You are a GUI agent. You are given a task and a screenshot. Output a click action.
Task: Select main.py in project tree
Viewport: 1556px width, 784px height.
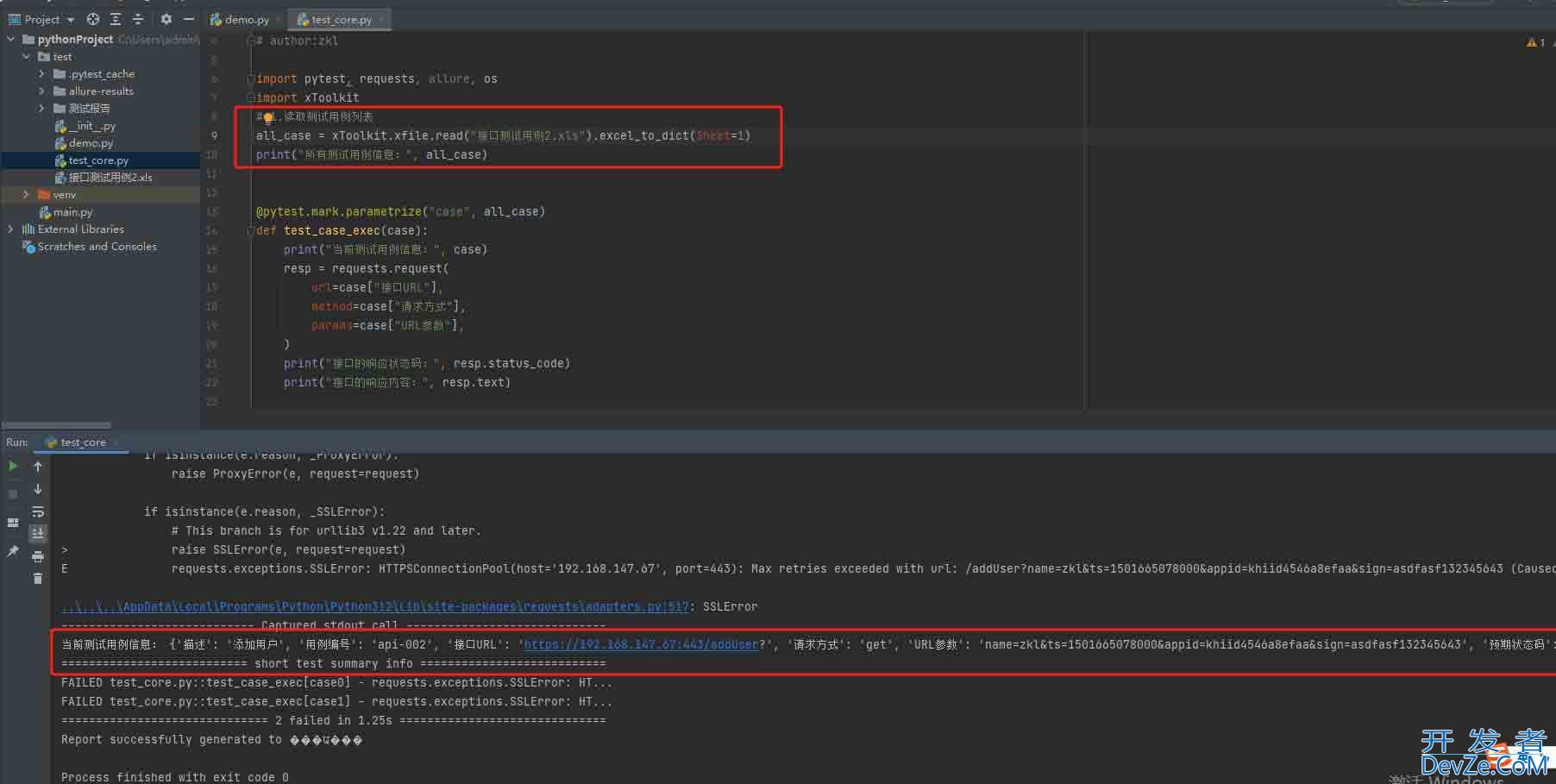72,212
